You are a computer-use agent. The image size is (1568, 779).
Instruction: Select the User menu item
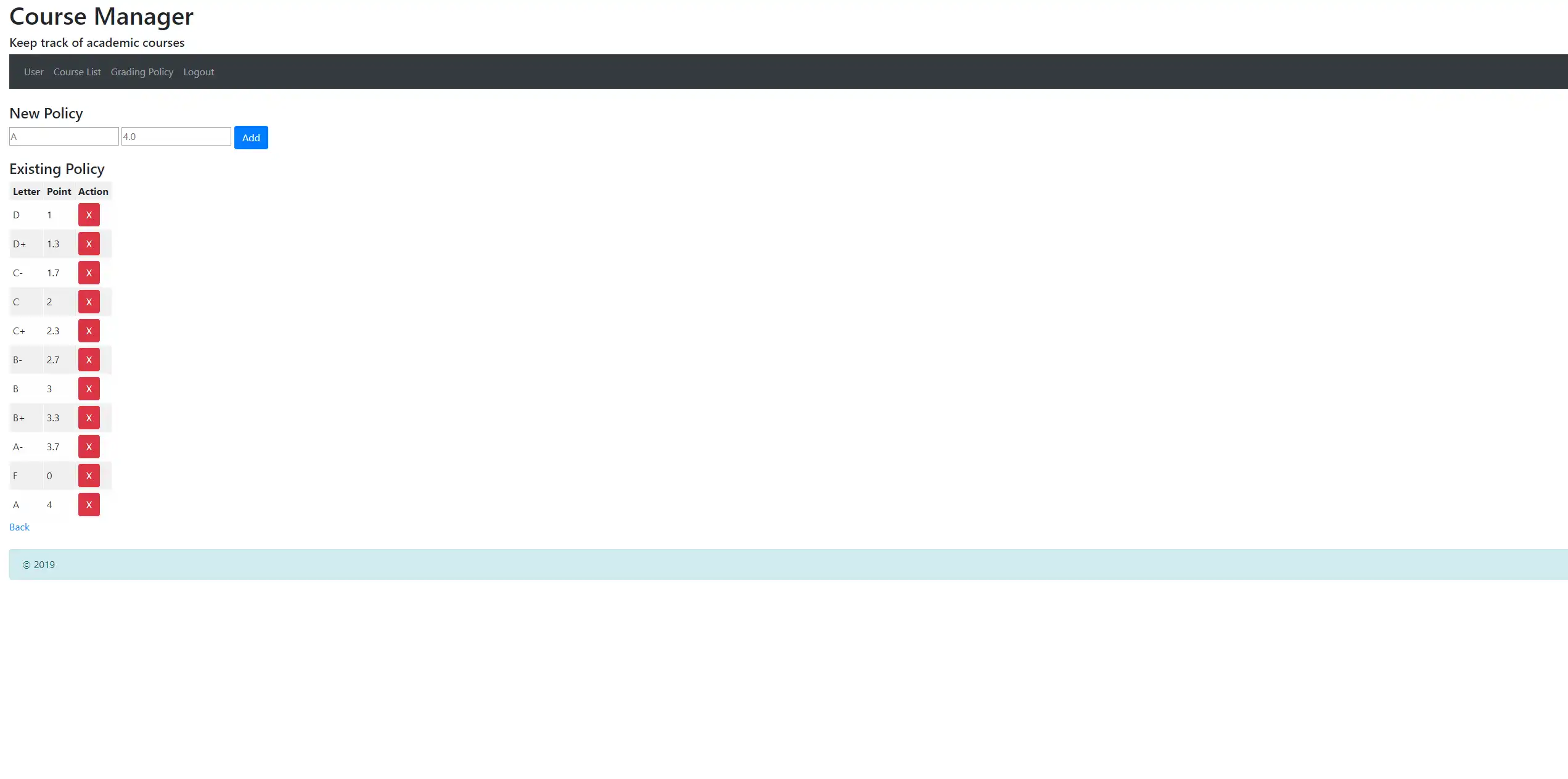pos(33,71)
